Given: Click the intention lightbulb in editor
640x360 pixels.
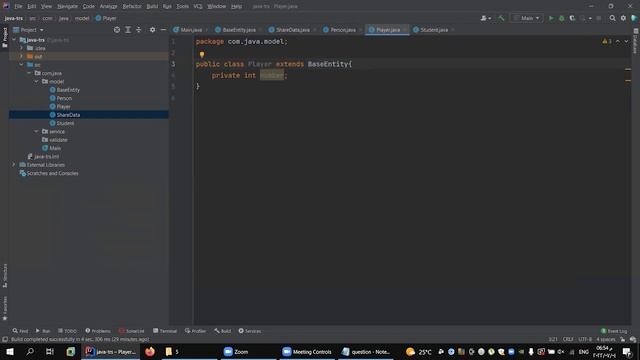Looking at the screenshot, I should [x=202, y=54].
